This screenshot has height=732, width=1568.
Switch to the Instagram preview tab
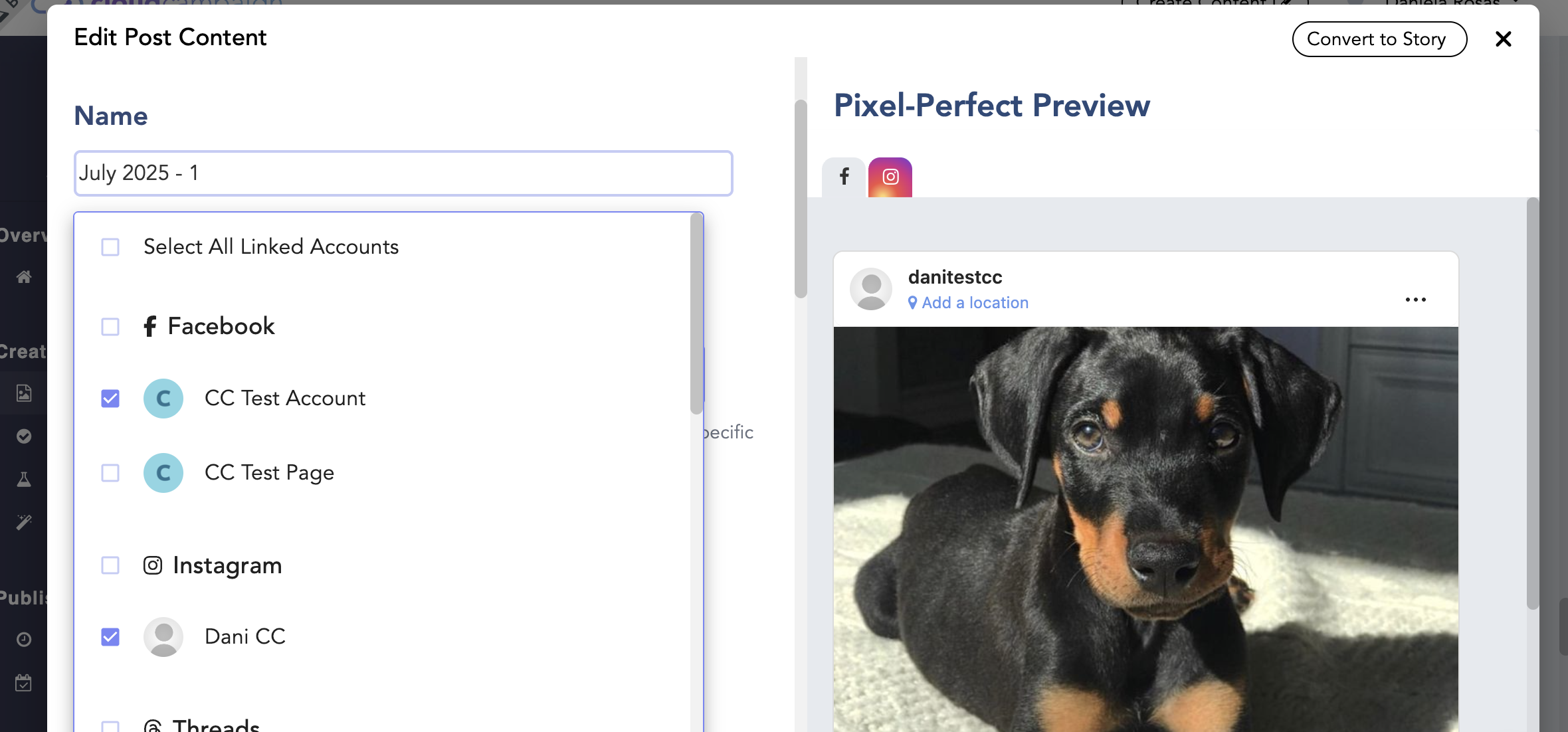890,177
